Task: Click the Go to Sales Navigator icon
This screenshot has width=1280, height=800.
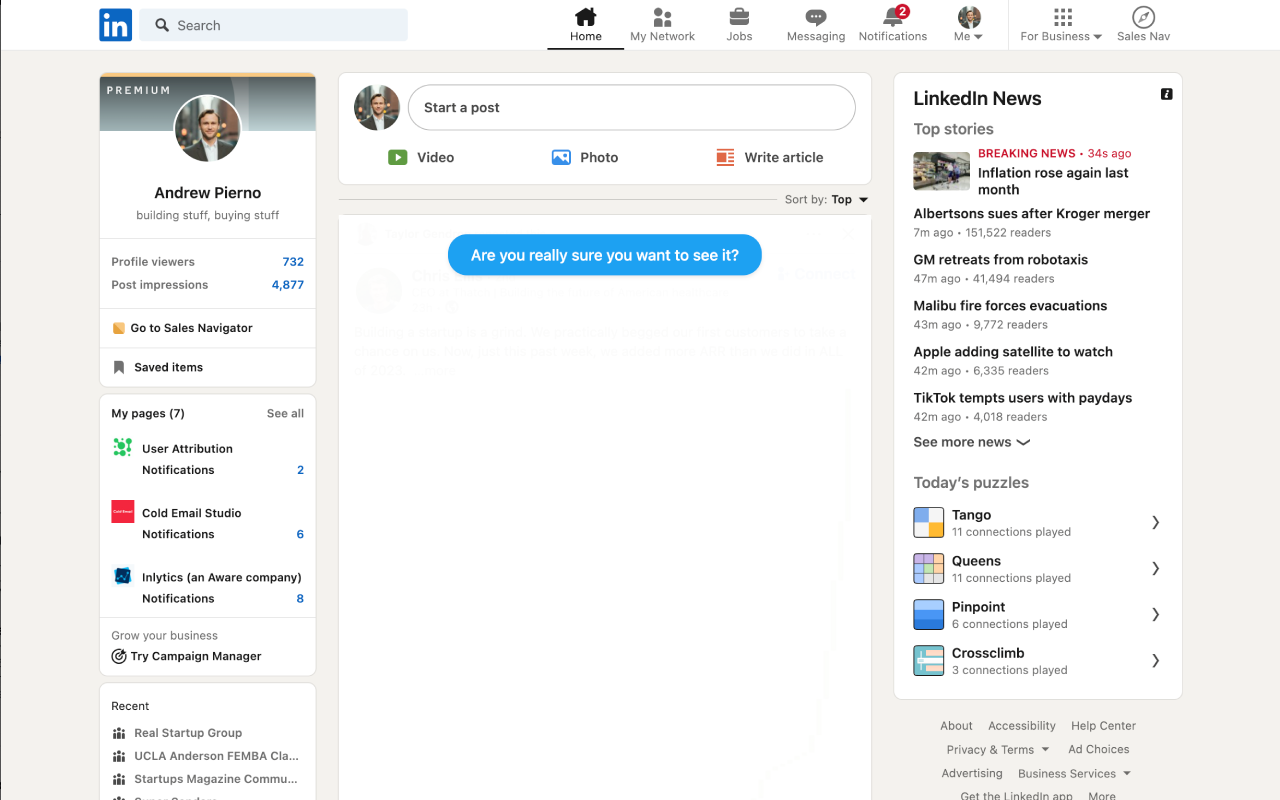Action: point(119,328)
